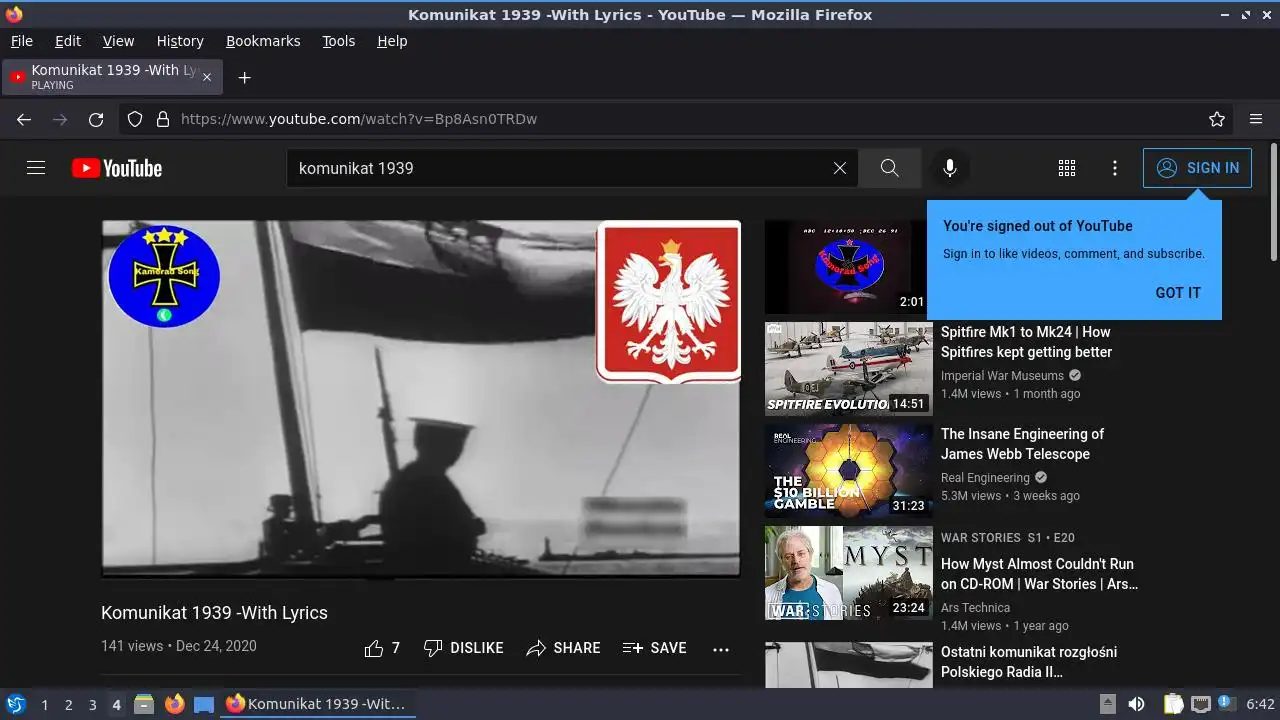1280x720 pixels.
Task: Open Firefox application hamburger menu
Action: click(1256, 119)
